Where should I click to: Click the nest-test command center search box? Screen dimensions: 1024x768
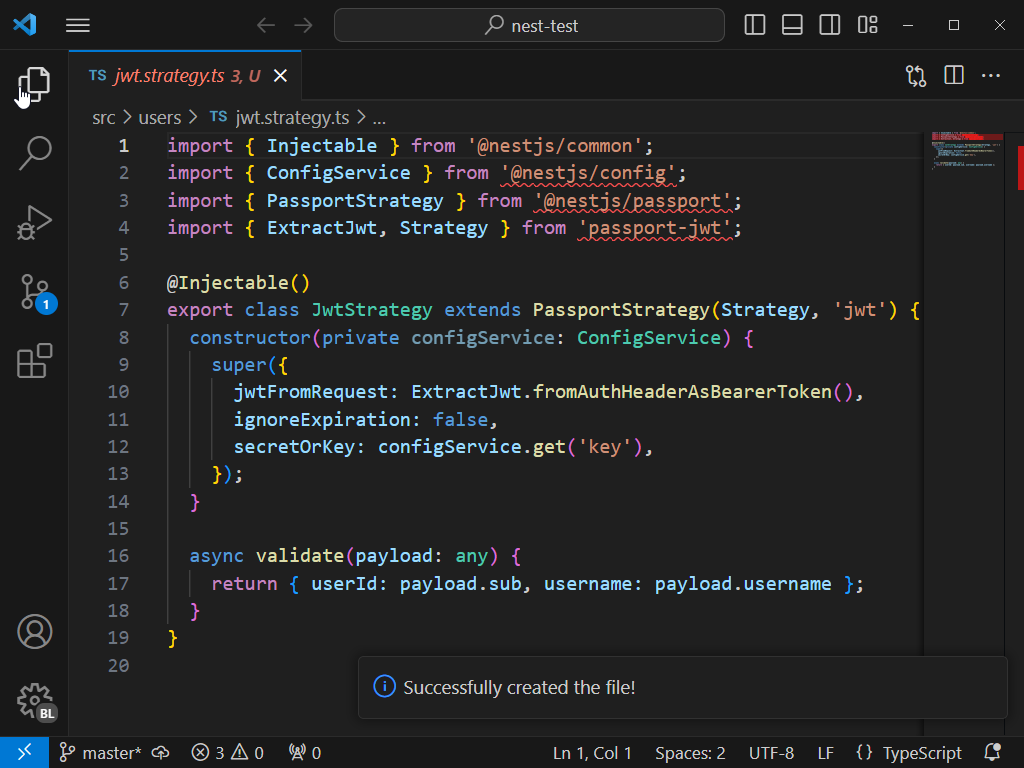[x=529, y=25]
